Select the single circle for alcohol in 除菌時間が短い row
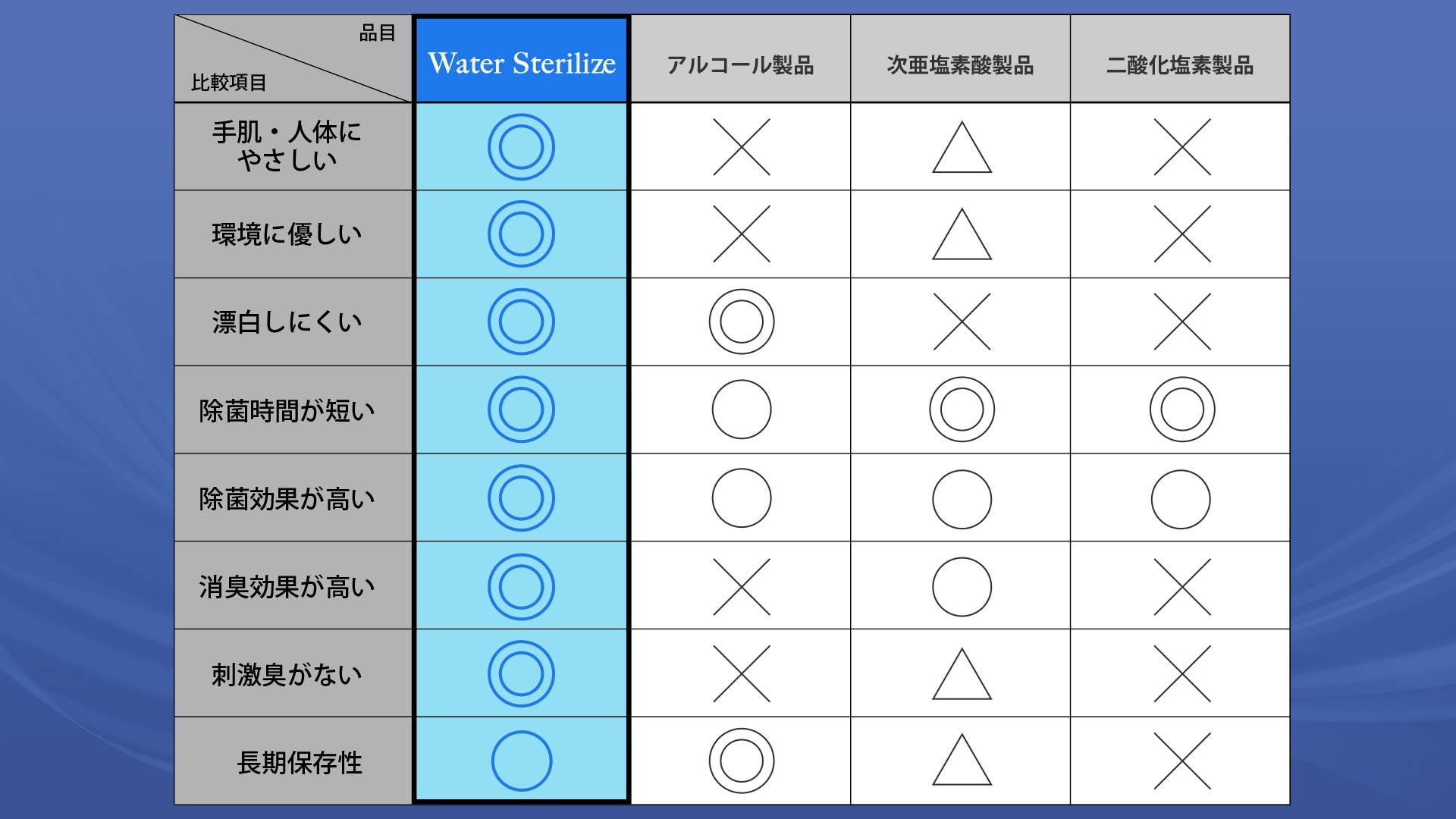The width and height of the screenshot is (1456, 819). 742,409
